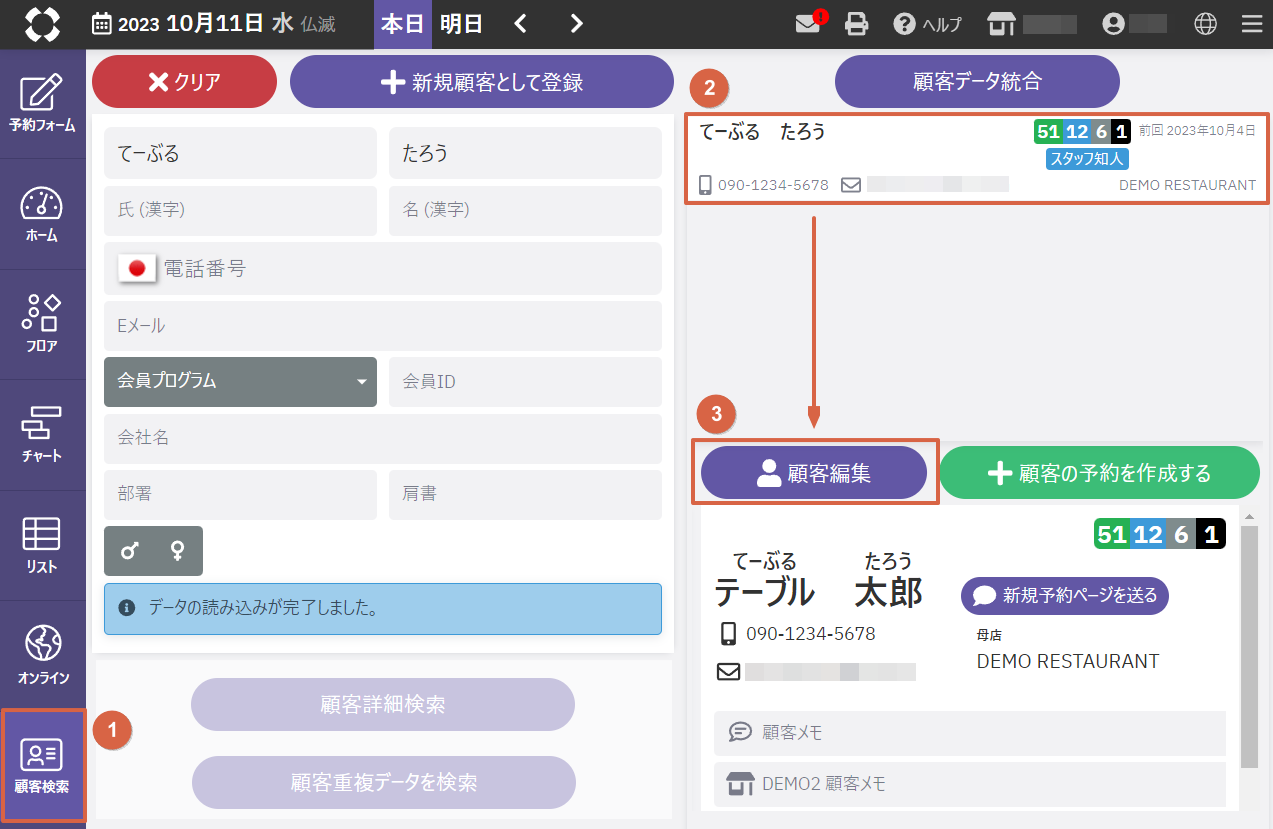Focus the last name field containing てーぶる
1273x829 pixels.
(x=240, y=153)
